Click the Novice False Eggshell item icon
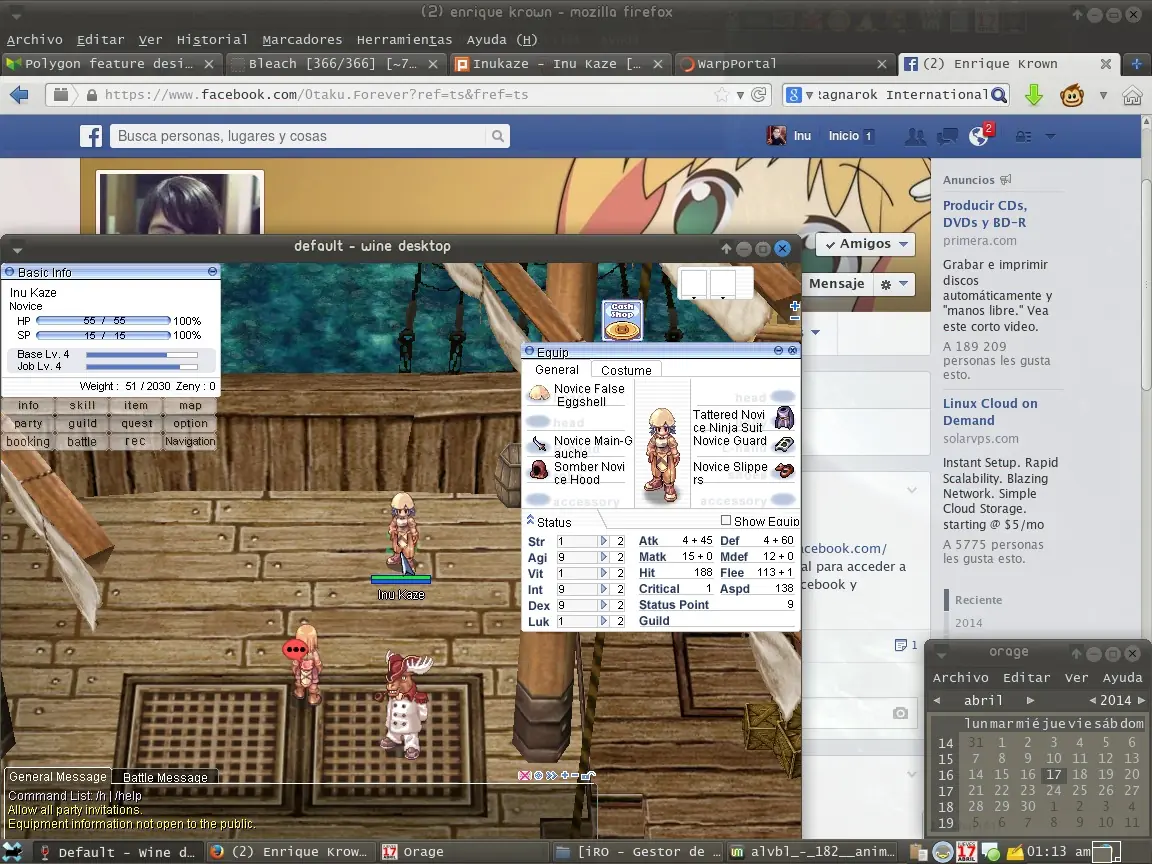The image size is (1152, 864). point(539,394)
